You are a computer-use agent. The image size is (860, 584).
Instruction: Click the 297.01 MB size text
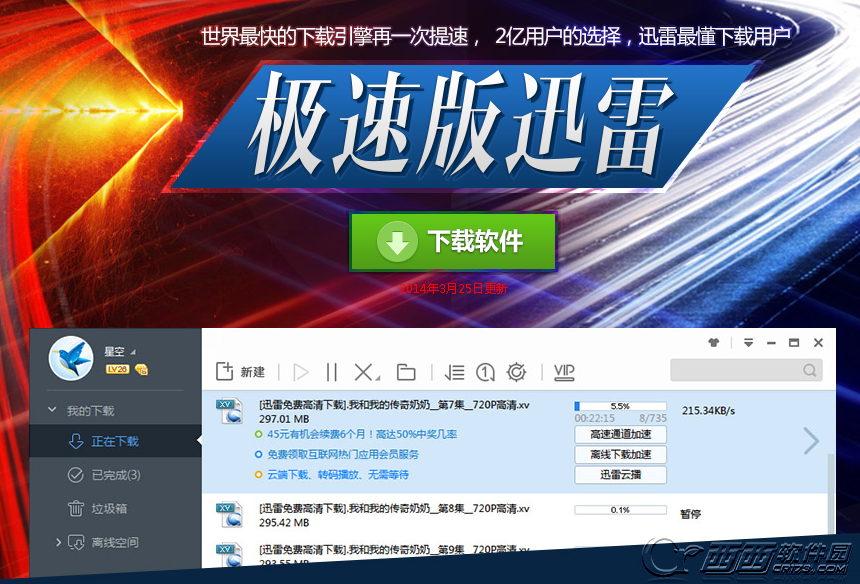tap(284, 419)
